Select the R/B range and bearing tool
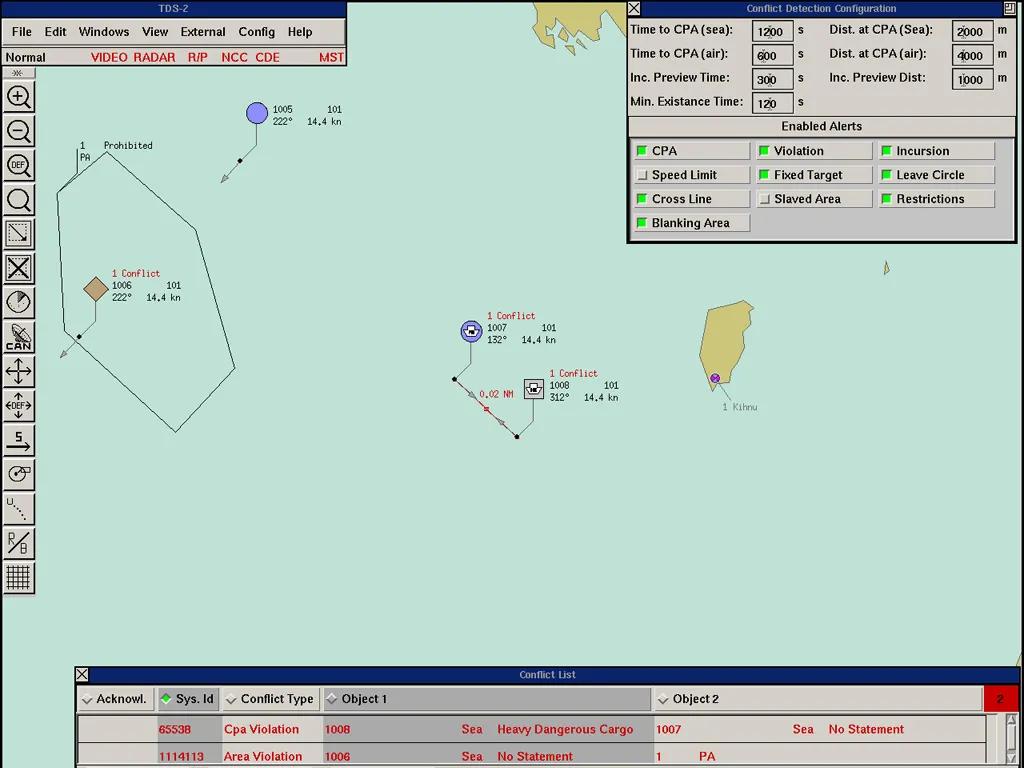The width and height of the screenshot is (1024, 768). pyautogui.click(x=19, y=543)
